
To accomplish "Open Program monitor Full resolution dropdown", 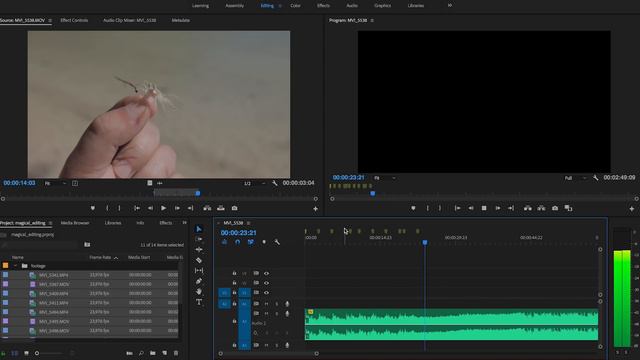I will [x=576, y=178].
